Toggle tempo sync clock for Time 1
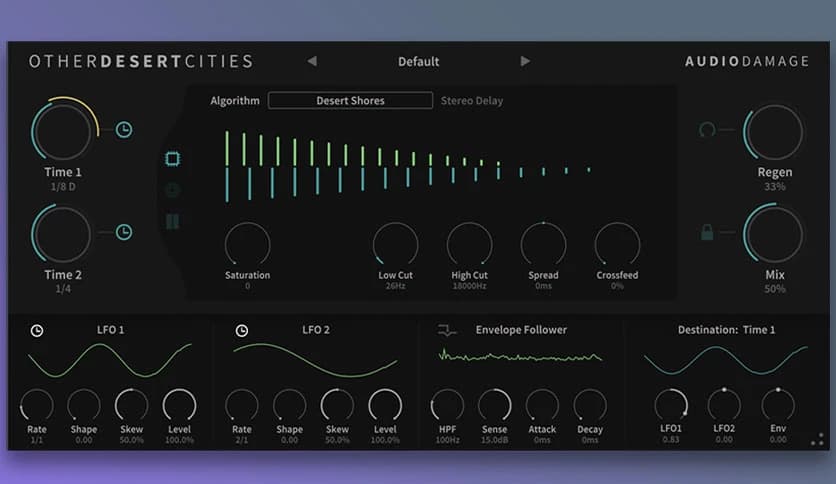The height and width of the screenshot is (484, 836). click(x=124, y=130)
